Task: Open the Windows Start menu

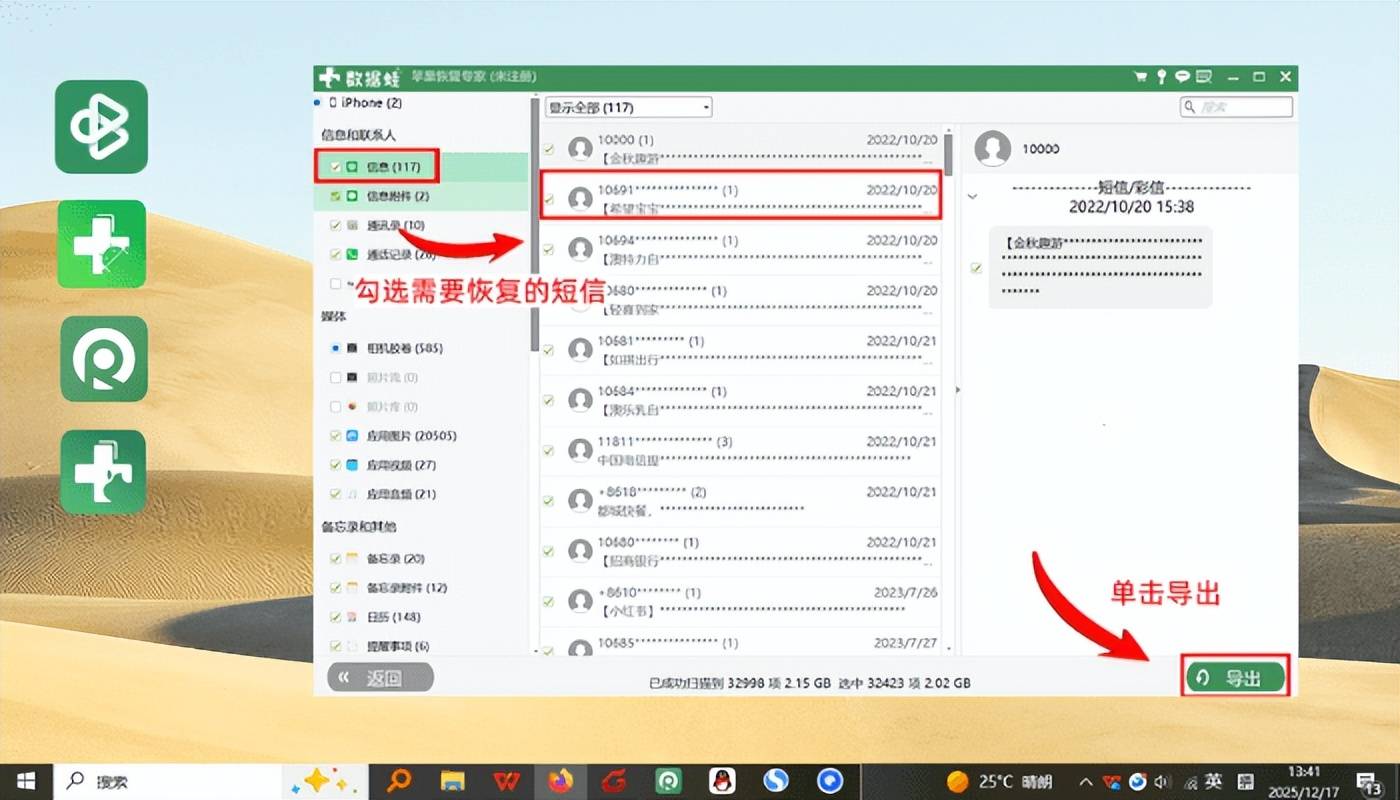Action: point(26,781)
